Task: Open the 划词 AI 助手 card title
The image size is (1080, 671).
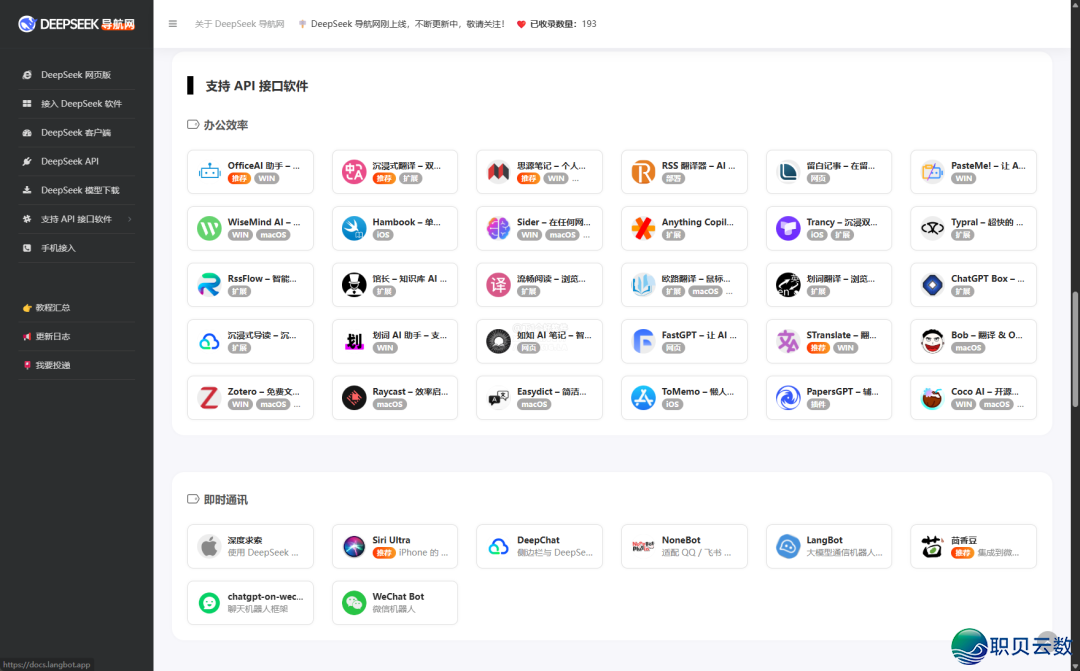Action: pyautogui.click(x=409, y=336)
